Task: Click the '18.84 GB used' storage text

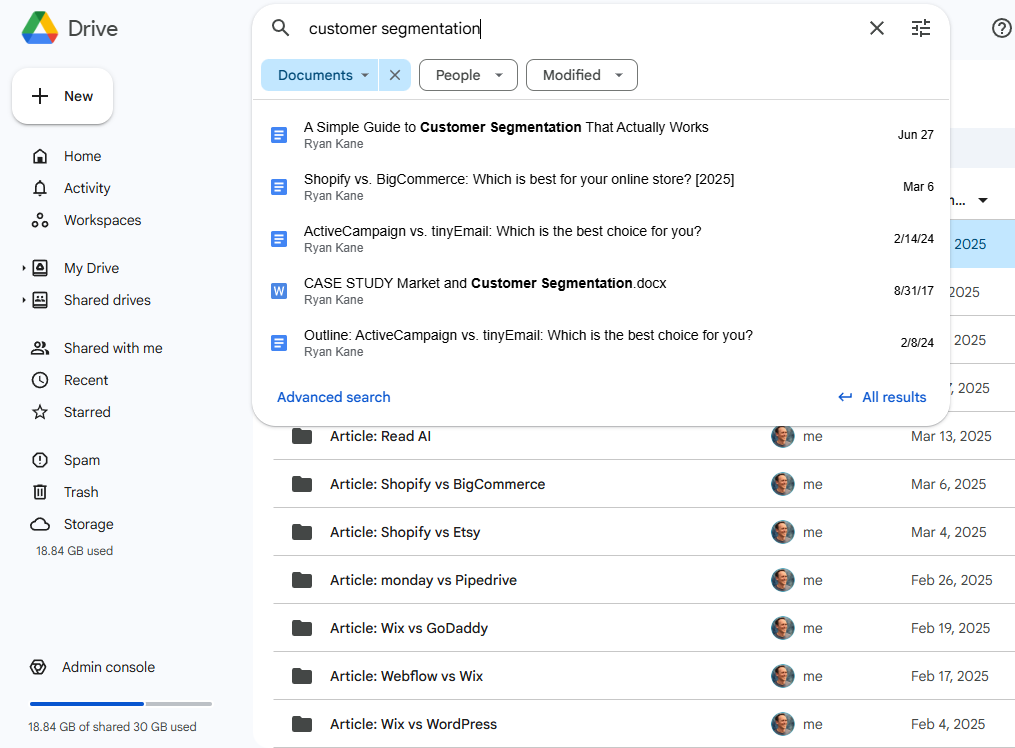Action: pos(74,551)
